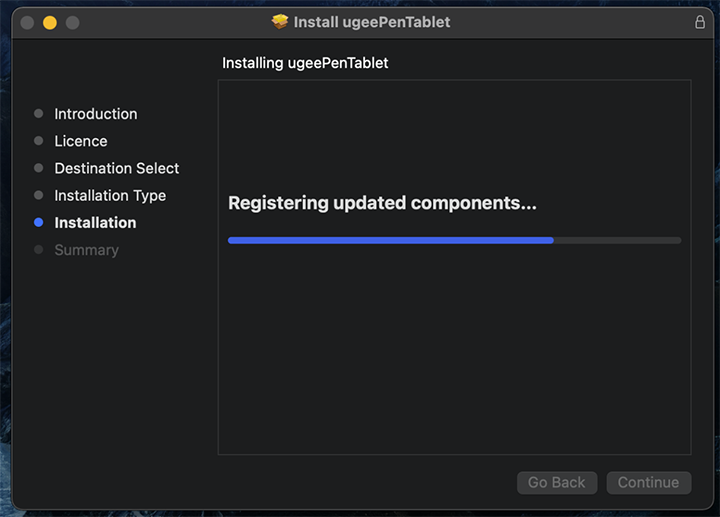This screenshot has width=720, height=517.
Task: Click the bullet dot beside Destination Select
Action: [x=39, y=168]
